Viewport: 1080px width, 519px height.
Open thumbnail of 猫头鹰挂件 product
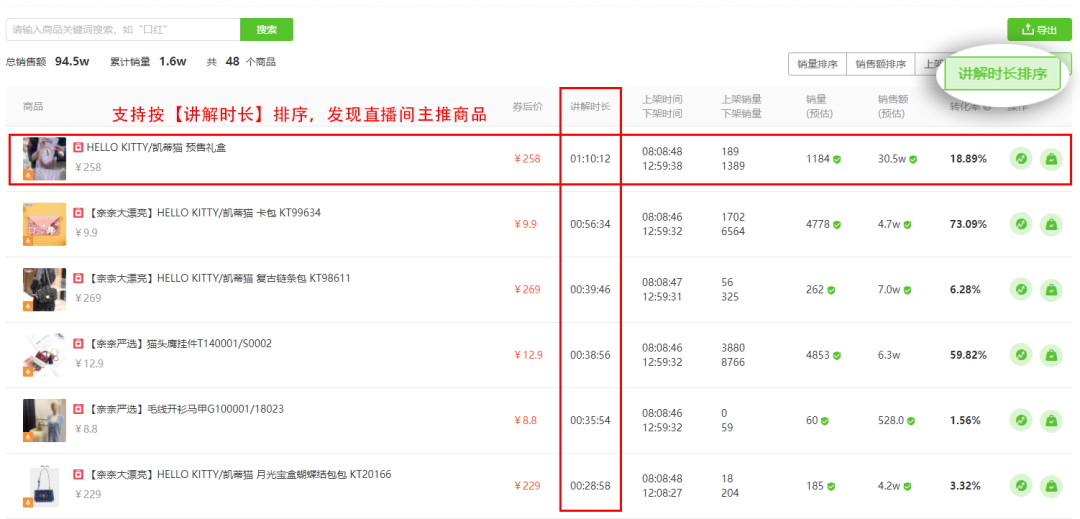click(x=45, y=354)
